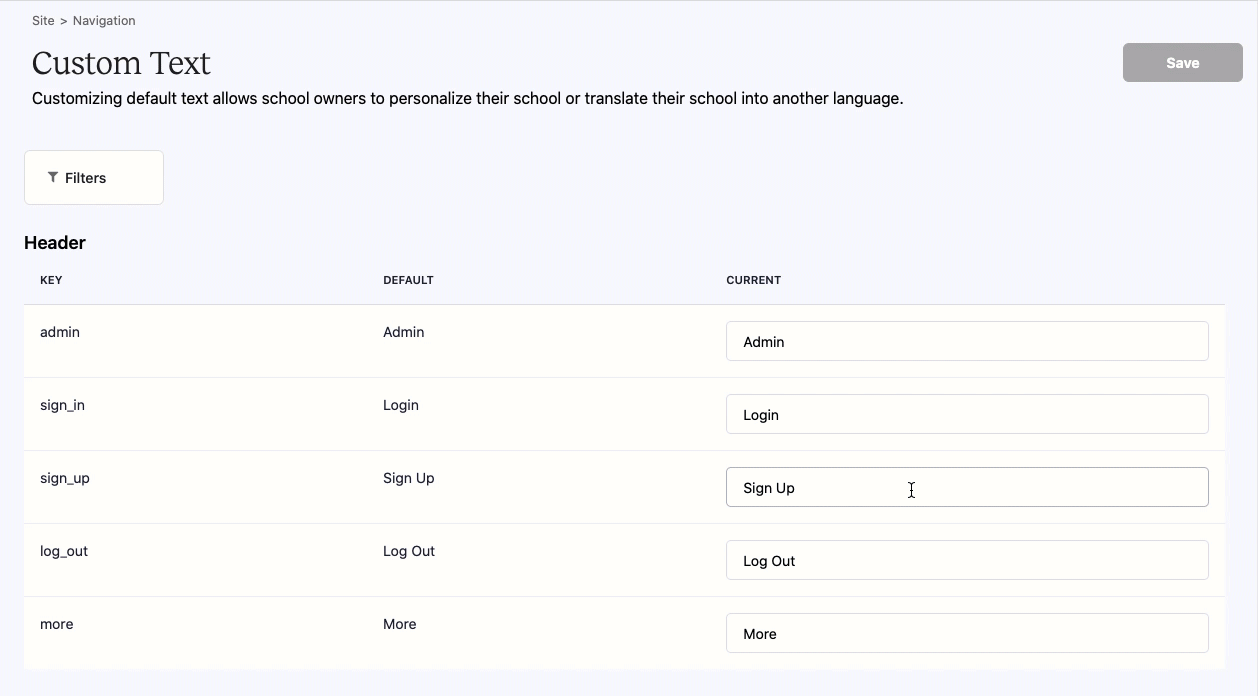Select the 'admin' key cell

[x=60, y=332]
